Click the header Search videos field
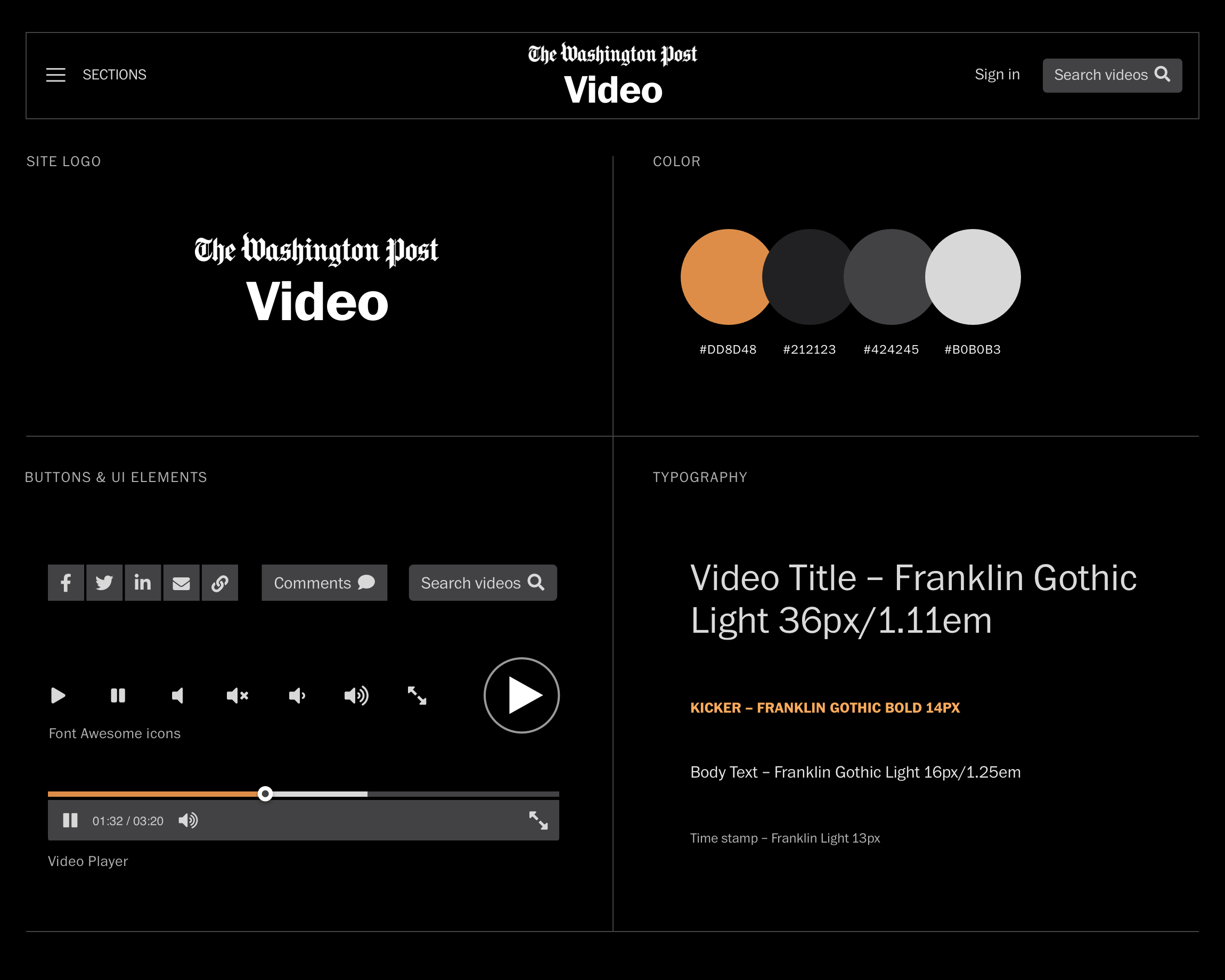Image resolution: width=1225 pixels, height=980 pixels. click(x=1112, y=75)
